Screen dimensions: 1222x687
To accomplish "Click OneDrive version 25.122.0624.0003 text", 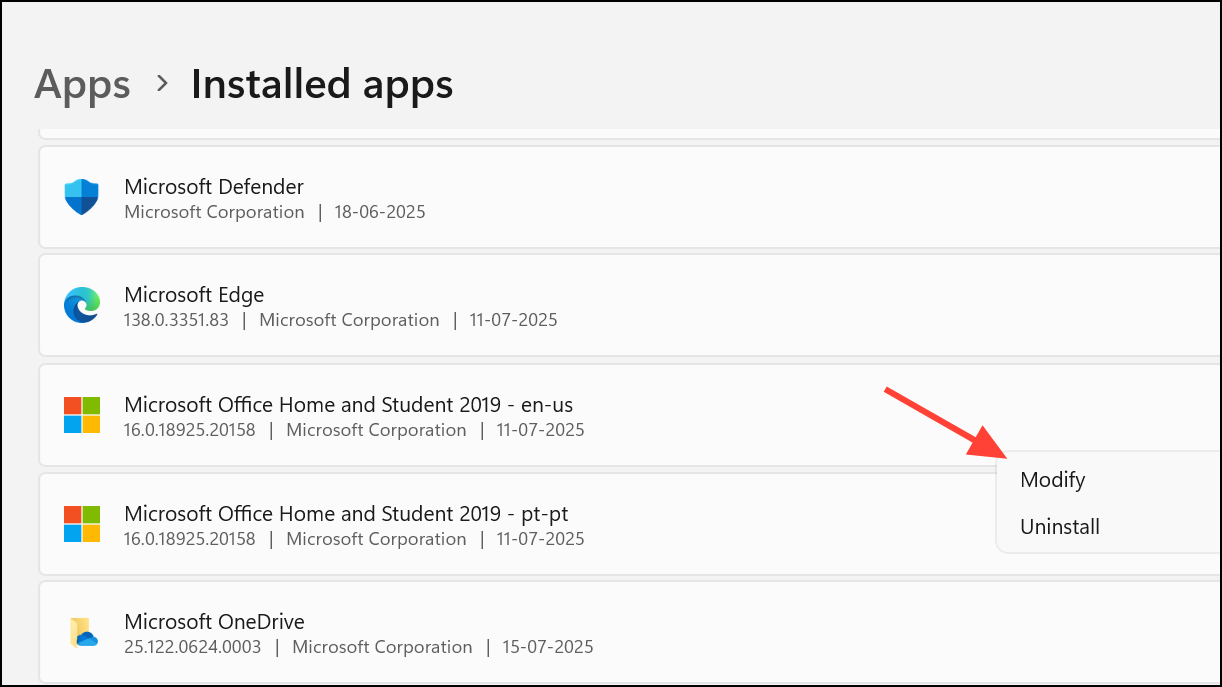I will pyautogui.click(x=193, y=647).
